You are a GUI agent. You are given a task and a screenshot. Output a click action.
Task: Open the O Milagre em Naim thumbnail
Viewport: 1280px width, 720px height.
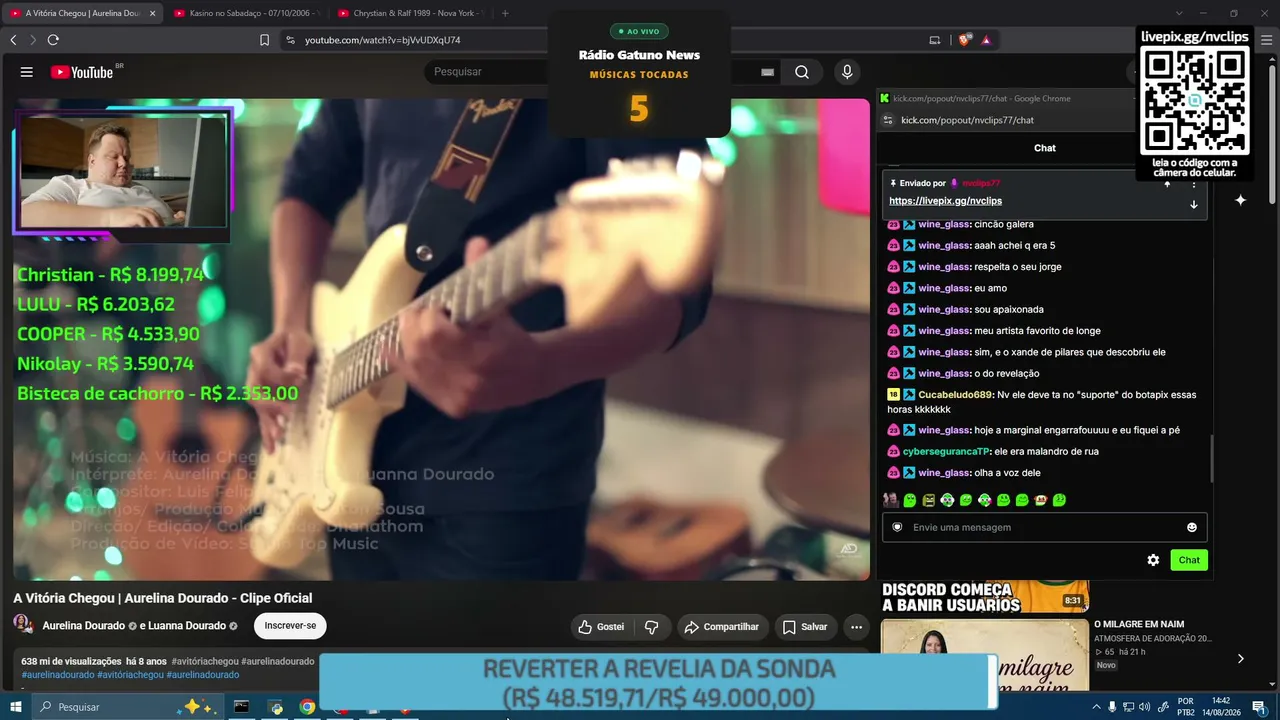tap(985, 655)
